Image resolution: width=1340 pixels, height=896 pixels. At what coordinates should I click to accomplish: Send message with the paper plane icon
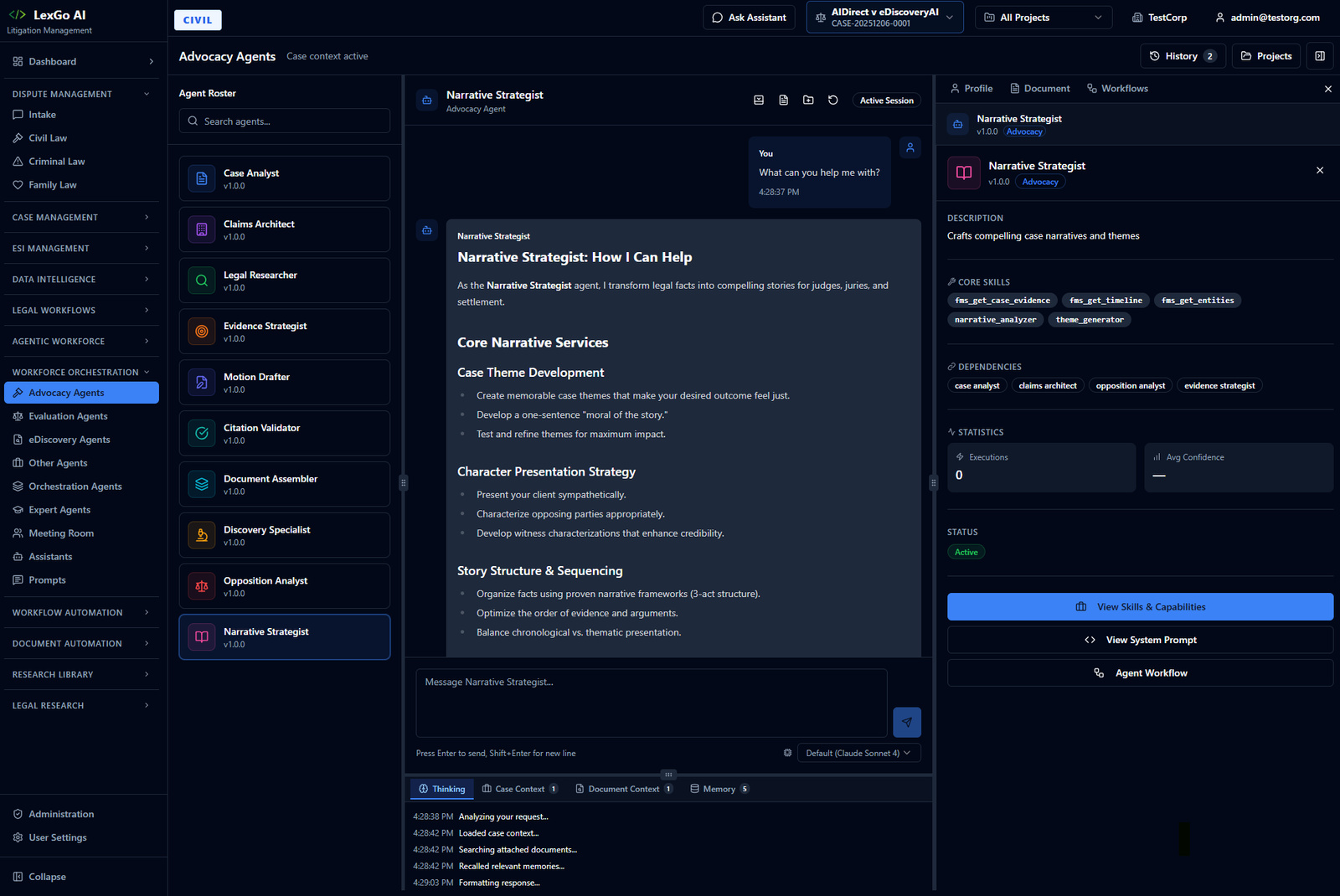[907, 722]
